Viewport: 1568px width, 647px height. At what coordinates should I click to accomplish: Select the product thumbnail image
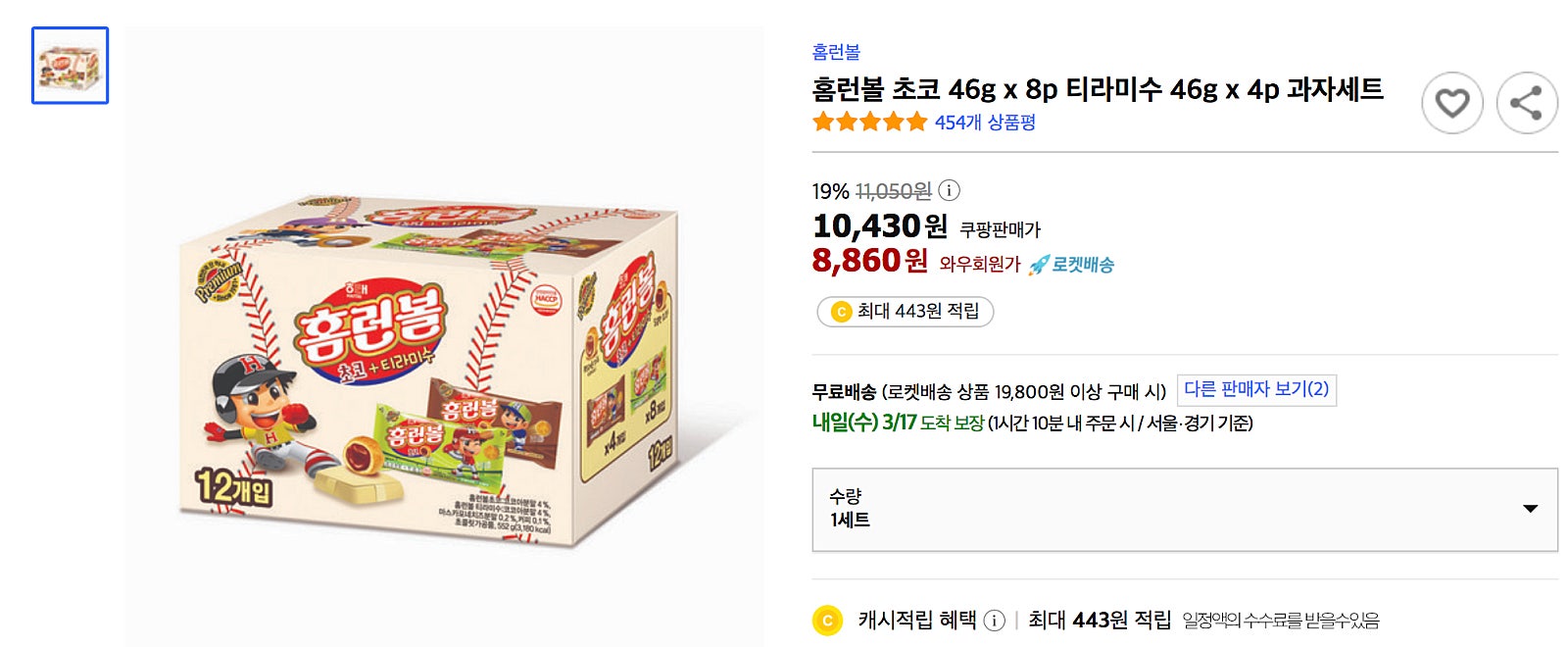pos(70,66)
